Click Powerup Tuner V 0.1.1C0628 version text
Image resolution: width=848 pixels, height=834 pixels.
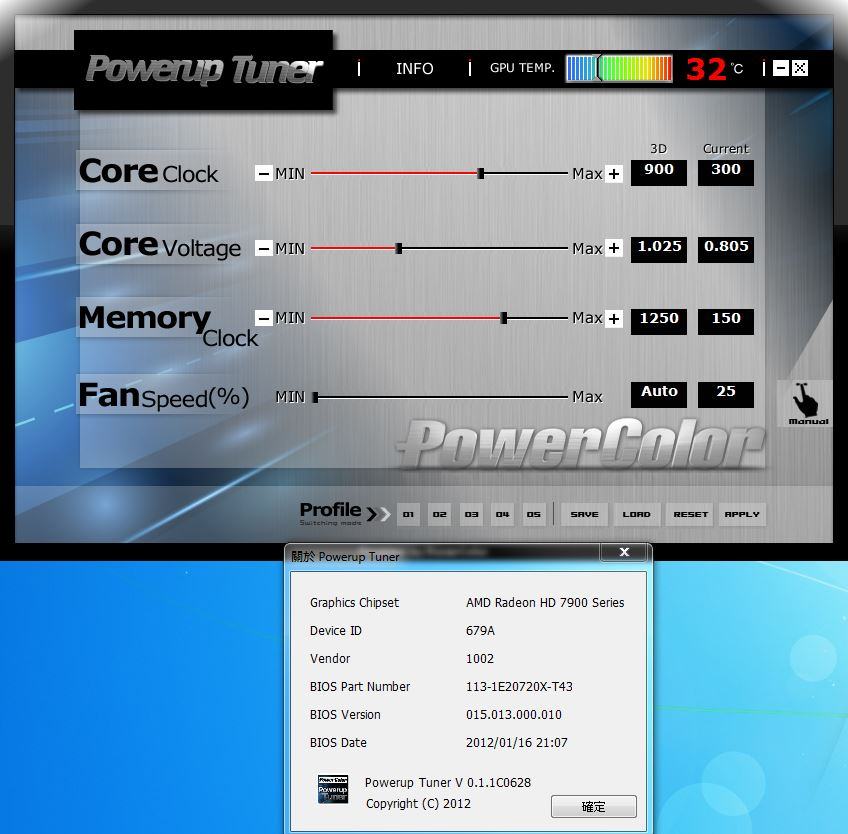click(x=448, y=783)
